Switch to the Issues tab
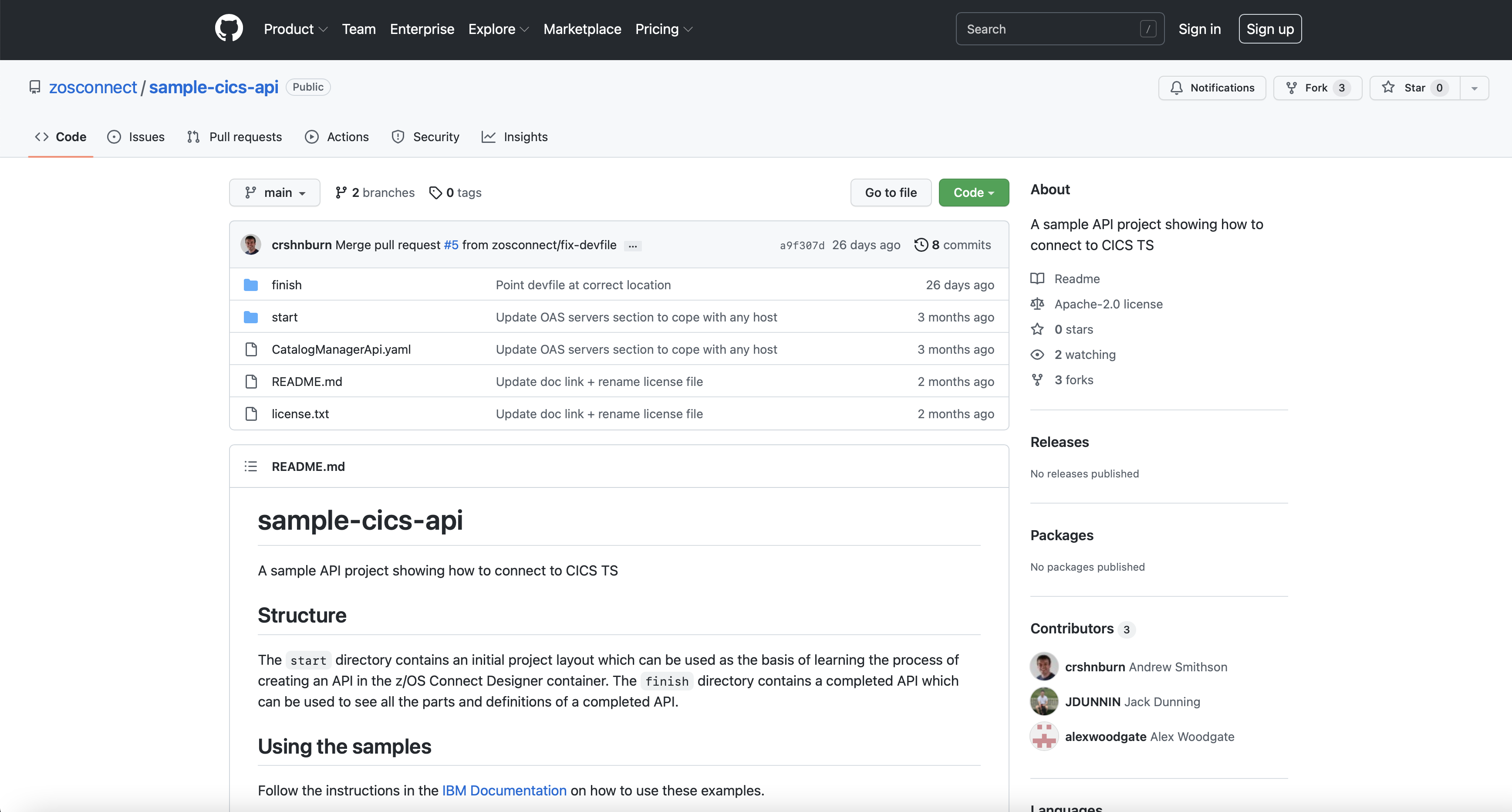This screenshot has height=812, width=1512. pyautogui.click(x=135, y=136)
